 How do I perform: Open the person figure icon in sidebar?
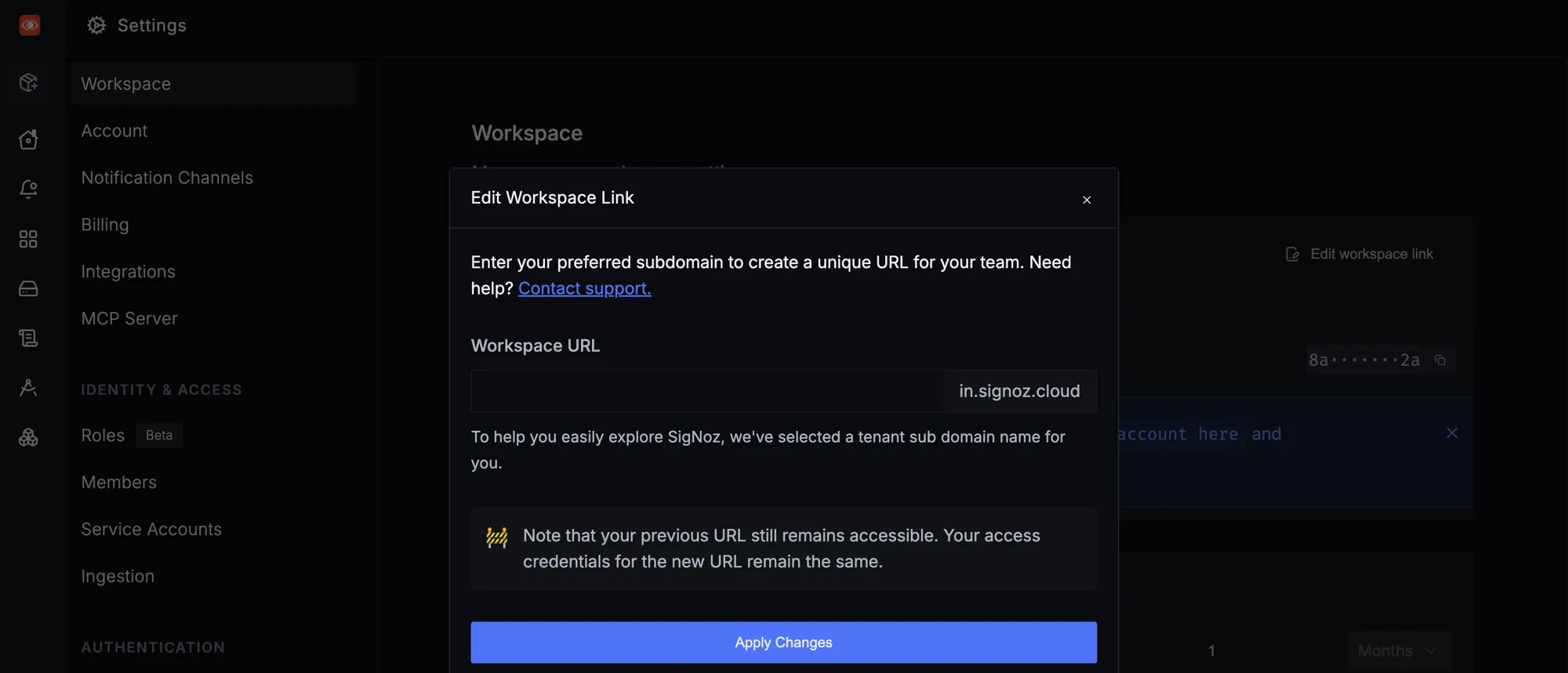click(28, 388)
